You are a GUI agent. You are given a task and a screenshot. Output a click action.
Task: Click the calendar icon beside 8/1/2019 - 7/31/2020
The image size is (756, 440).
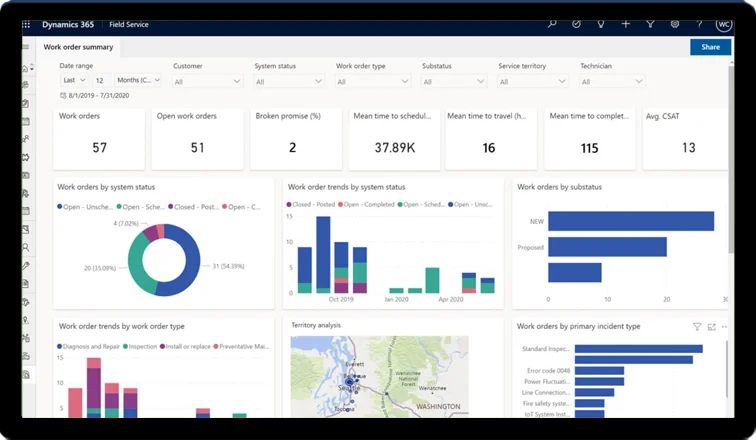pyautogui.click(x=63, y=95)
